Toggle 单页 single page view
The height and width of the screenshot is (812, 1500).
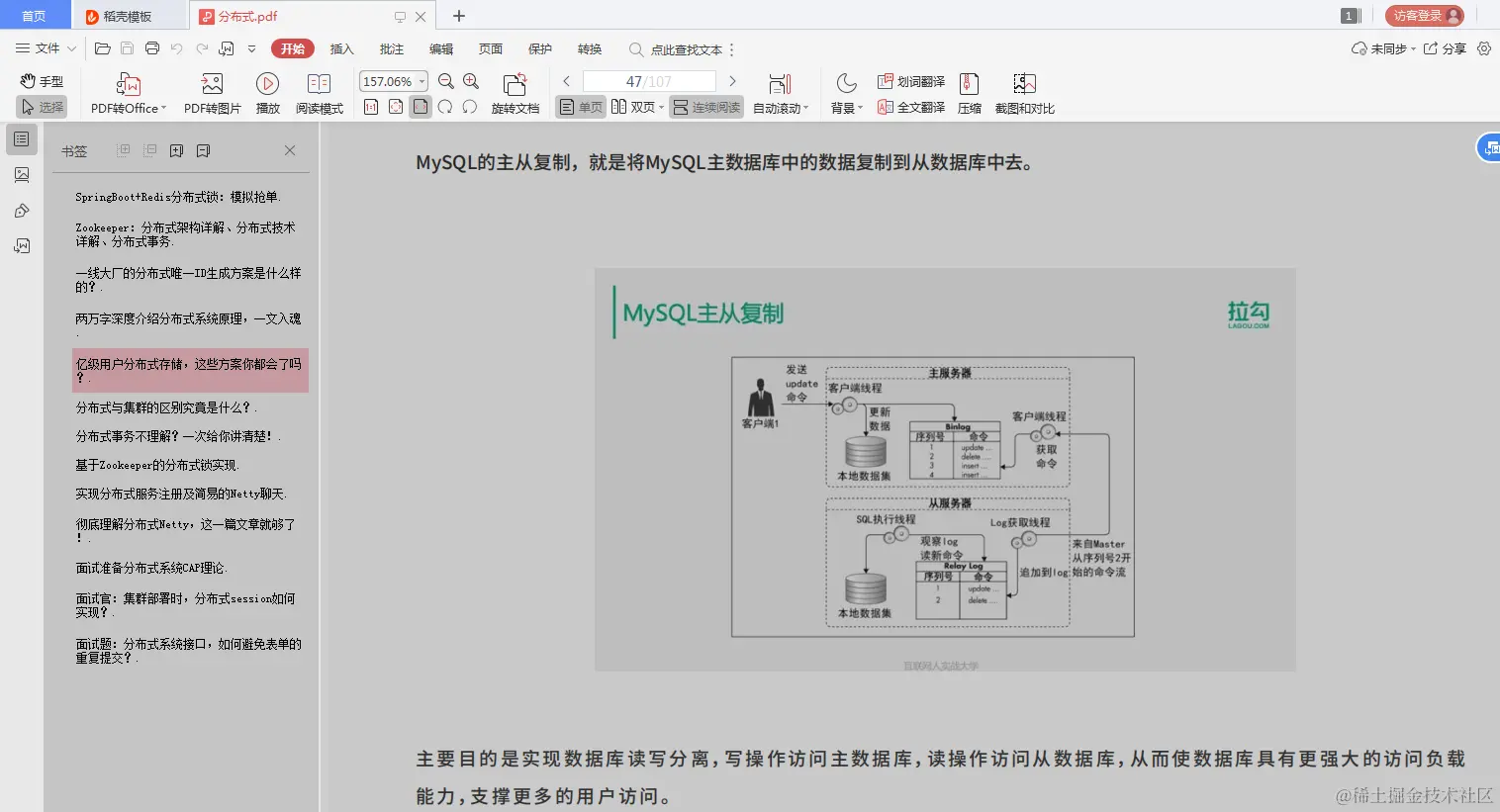tap(580, 108)
